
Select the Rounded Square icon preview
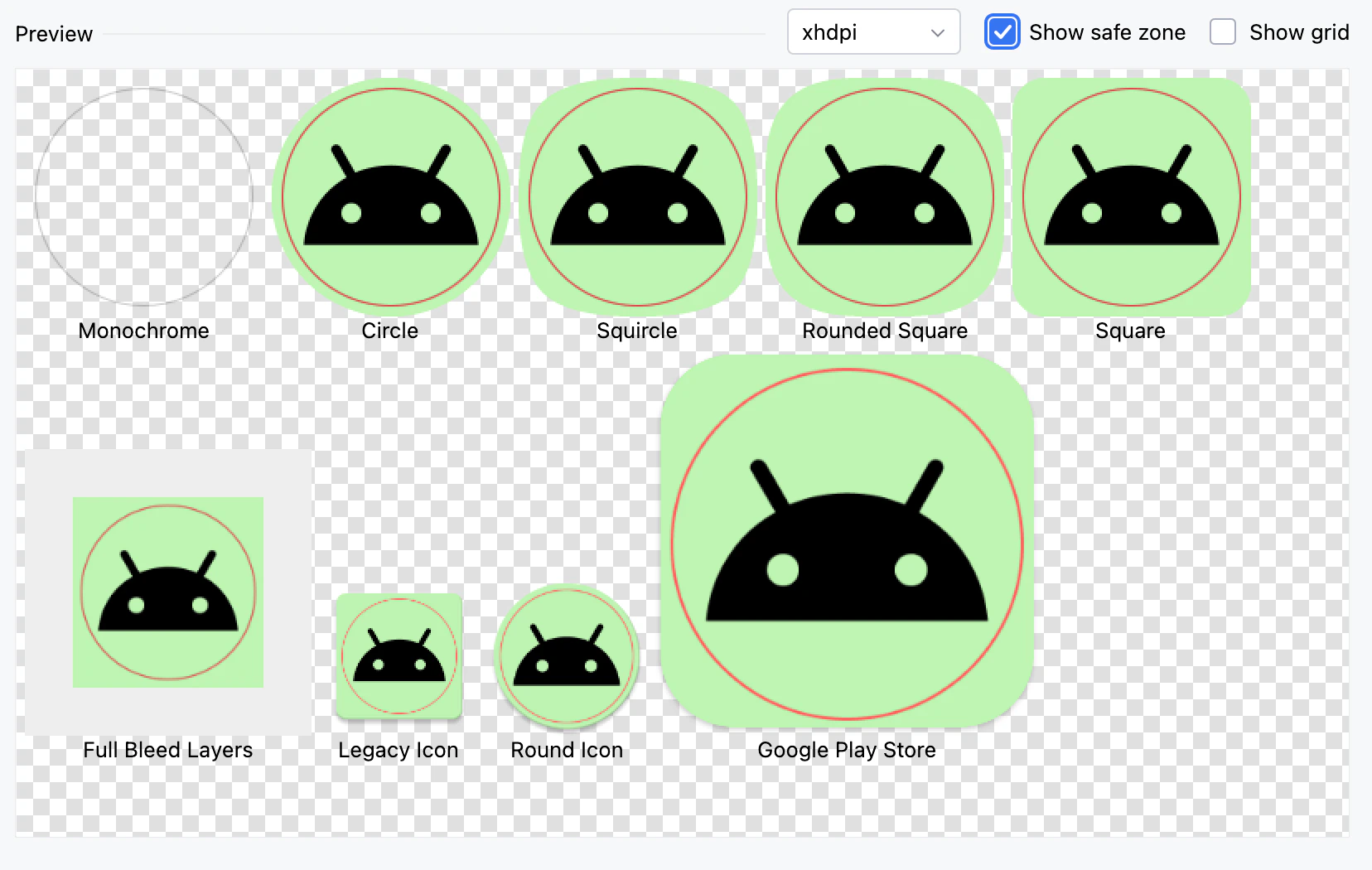point(885,197)
